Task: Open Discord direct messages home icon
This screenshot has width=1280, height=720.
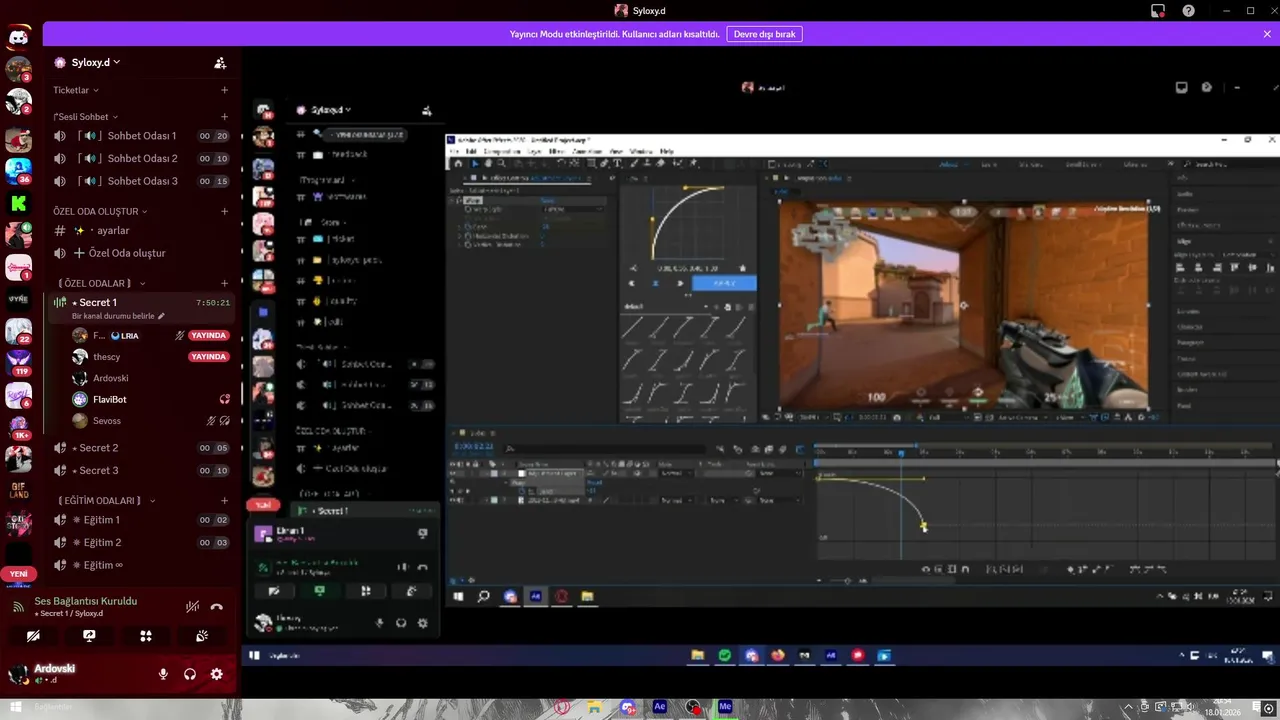Action: (18, 39)
